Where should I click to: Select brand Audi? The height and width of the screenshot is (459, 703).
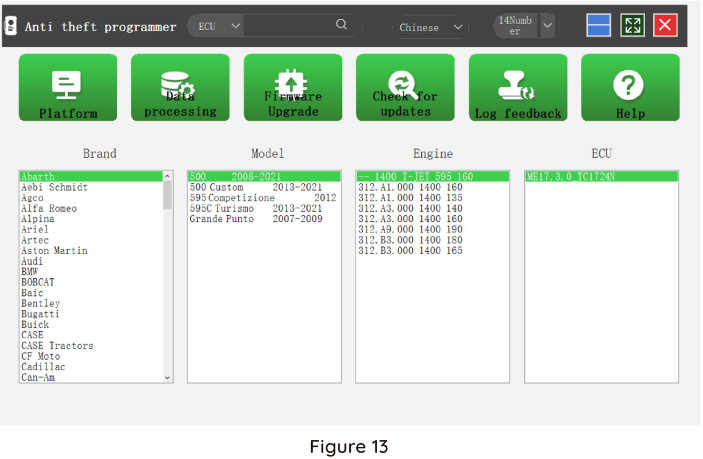pos(91,261)
